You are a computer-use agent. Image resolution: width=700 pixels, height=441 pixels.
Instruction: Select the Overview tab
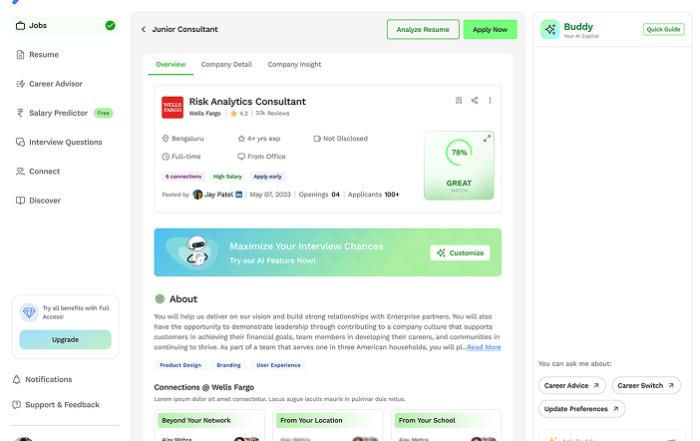point(171,64)
